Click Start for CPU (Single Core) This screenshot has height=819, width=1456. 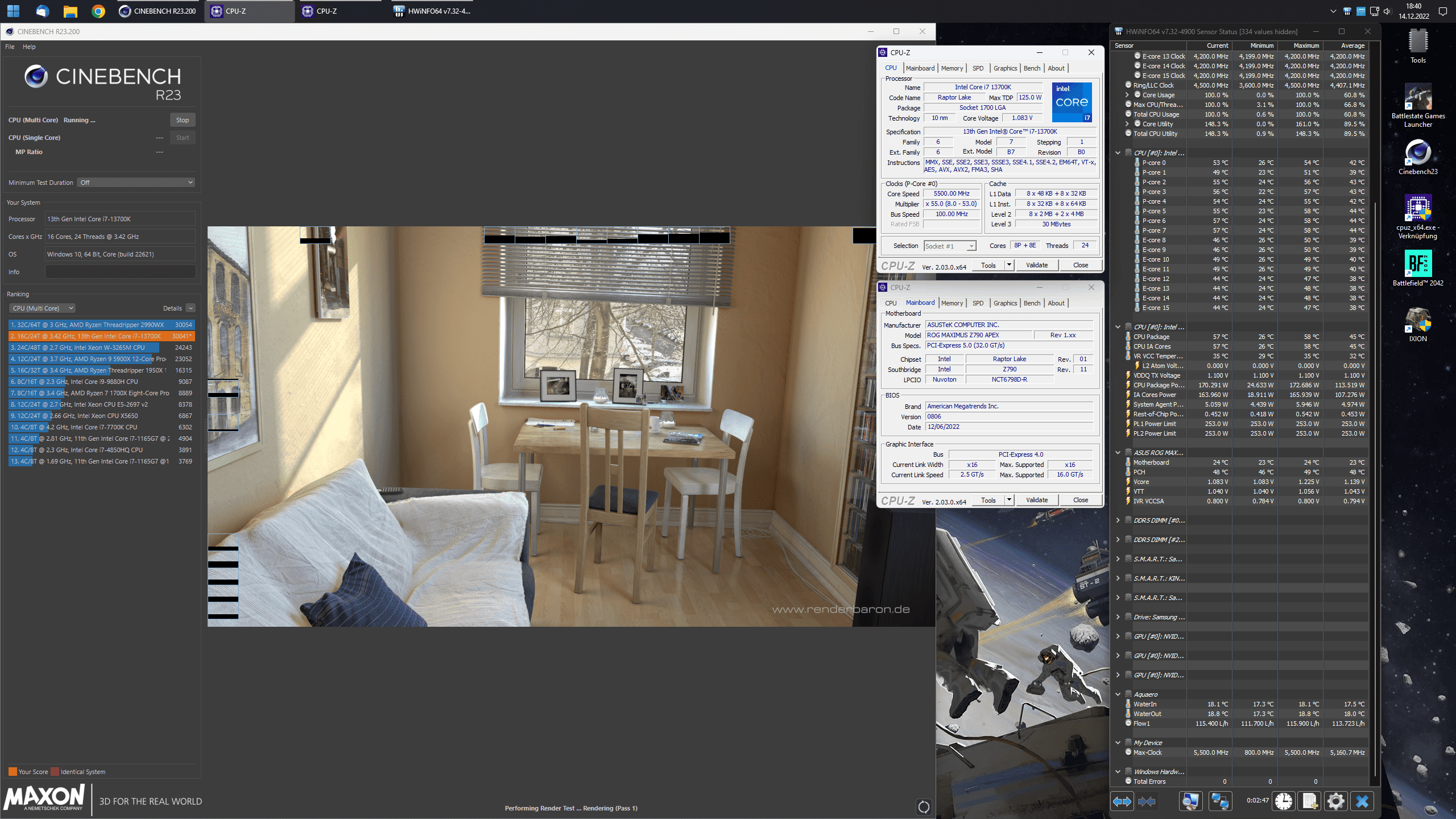click(x=183, y=138)
